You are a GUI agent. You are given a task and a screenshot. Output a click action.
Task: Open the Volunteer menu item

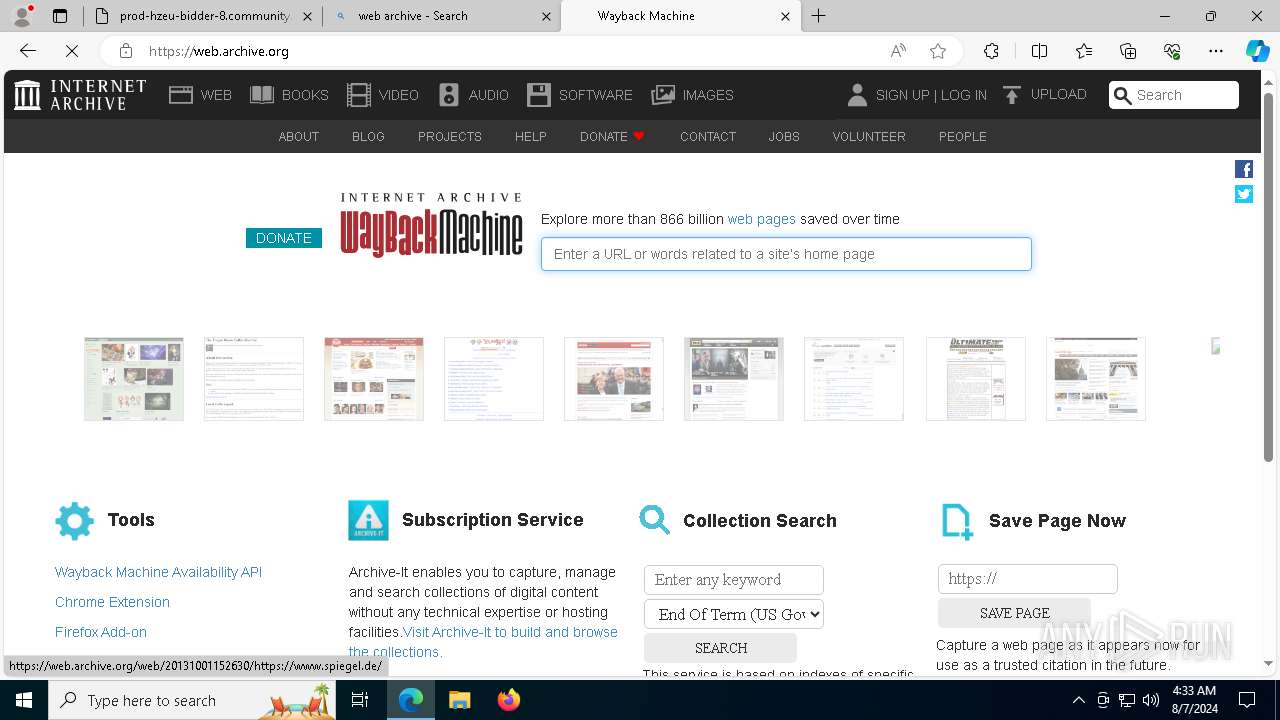869,136
